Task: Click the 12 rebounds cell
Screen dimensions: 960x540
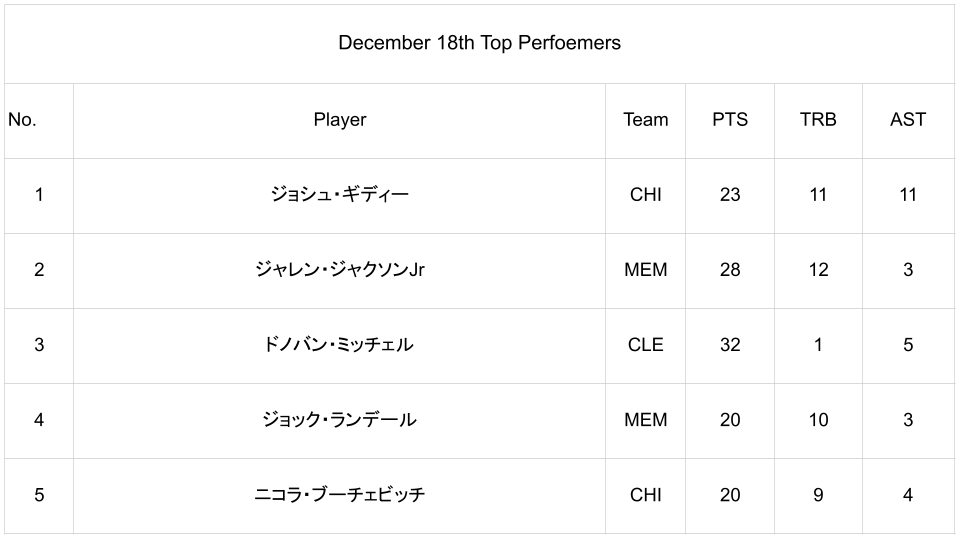Action: coord(818,270)
